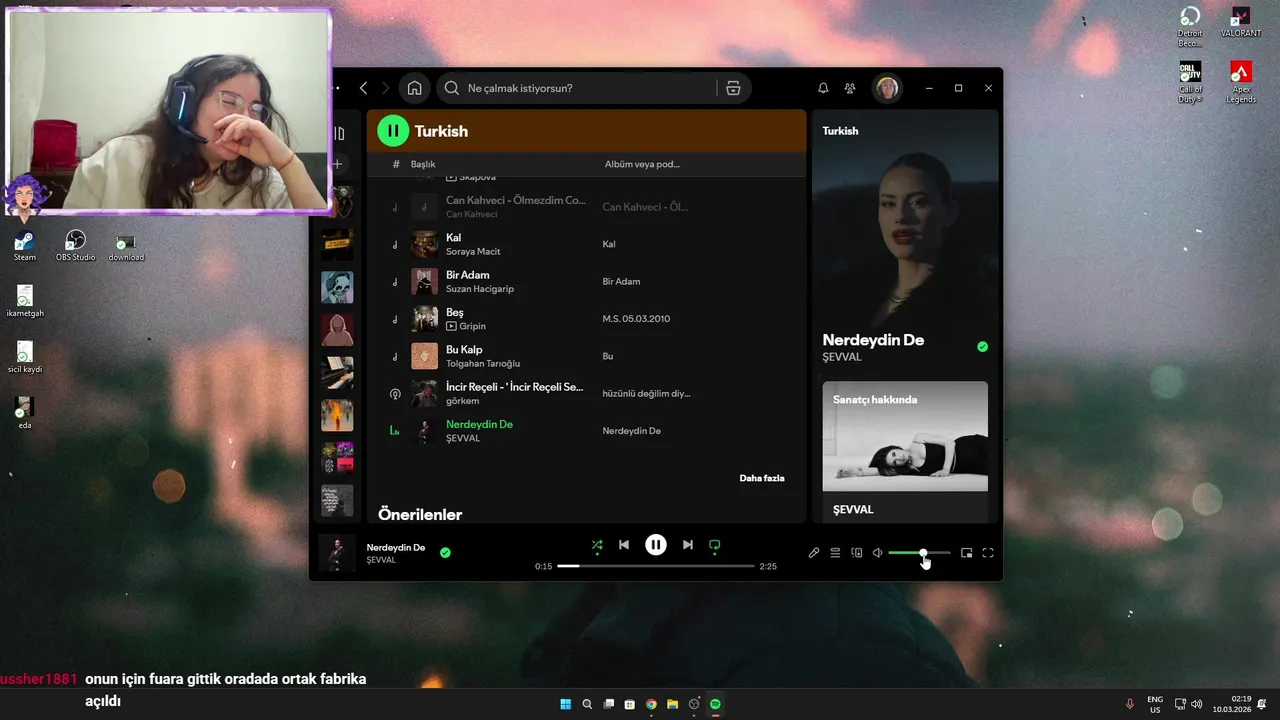Image resolution: width=1280 pixels, height=720 pixels.
Task: Open Spotify notifications bell
Action: (x=823, y=88)
